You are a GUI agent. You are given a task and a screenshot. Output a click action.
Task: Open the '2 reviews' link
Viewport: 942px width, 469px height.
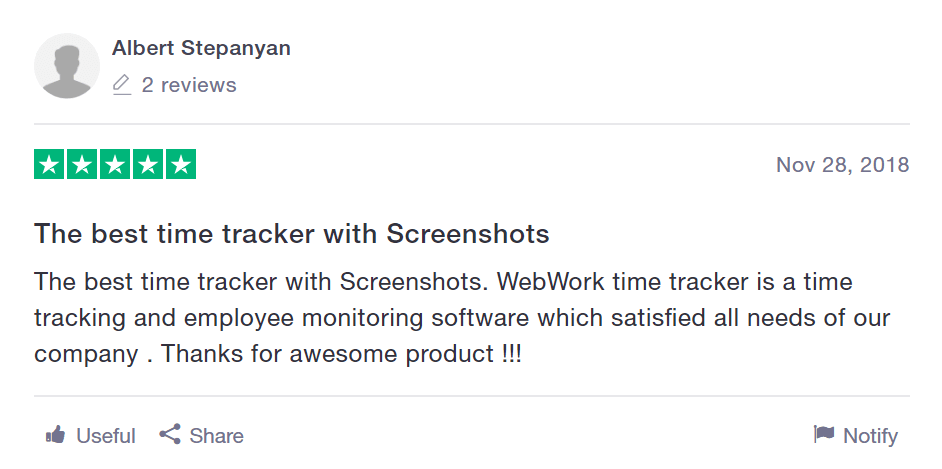[189, 85]
